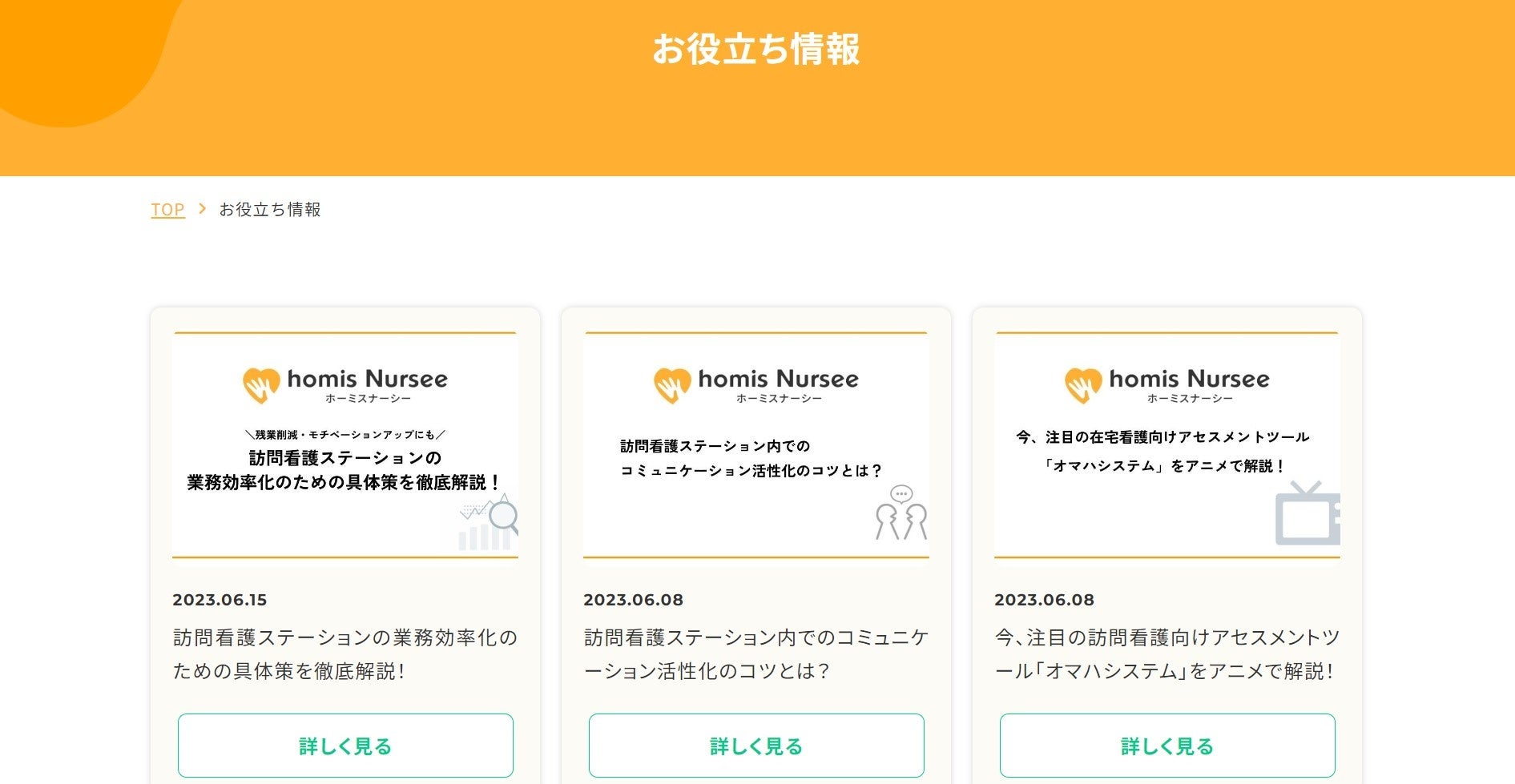Click the date 2023.06.15
Image resolution: width=1515 pixels, height=784 pixels.
(x=220, y=600)
